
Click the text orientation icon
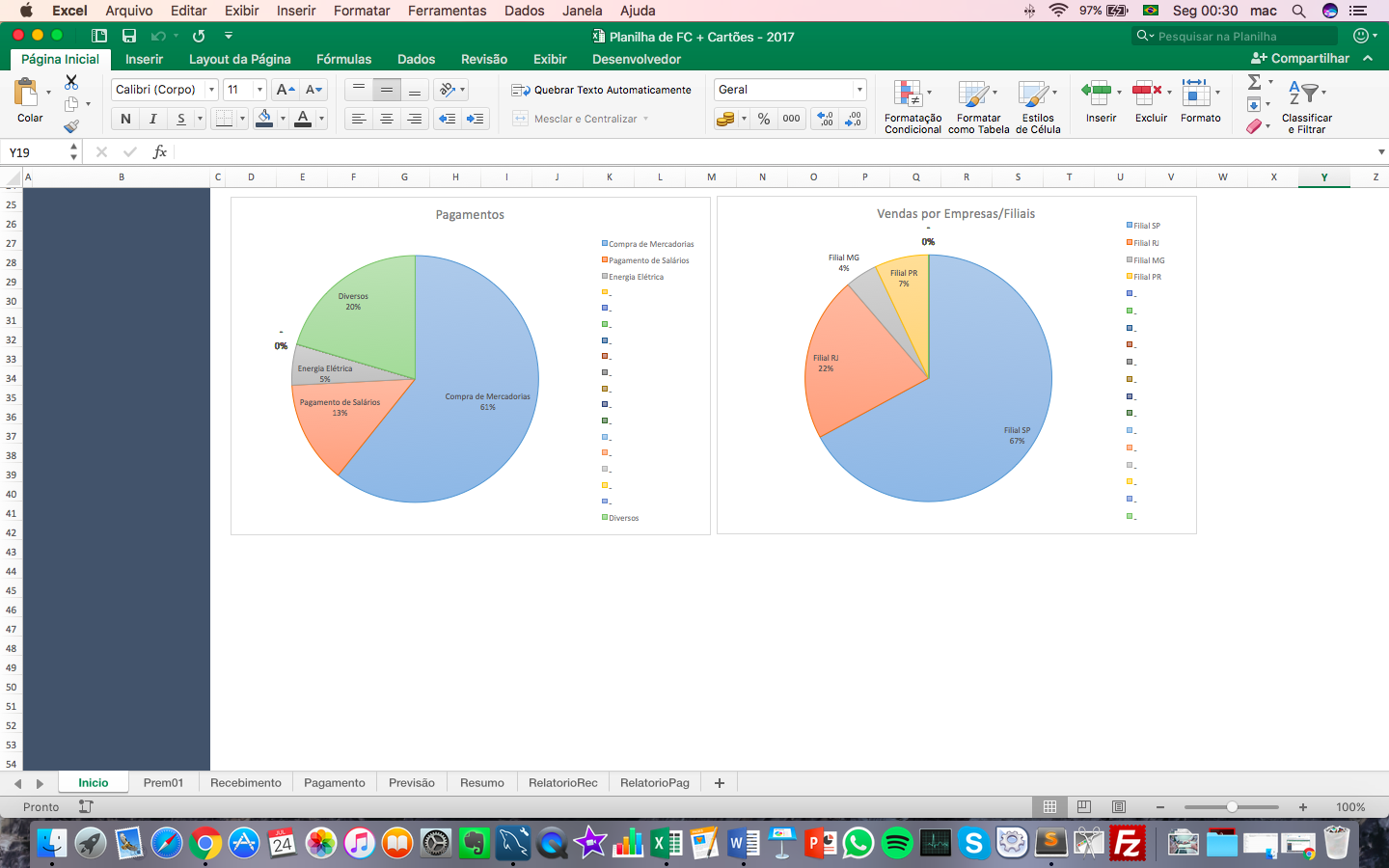coord(447,90)
